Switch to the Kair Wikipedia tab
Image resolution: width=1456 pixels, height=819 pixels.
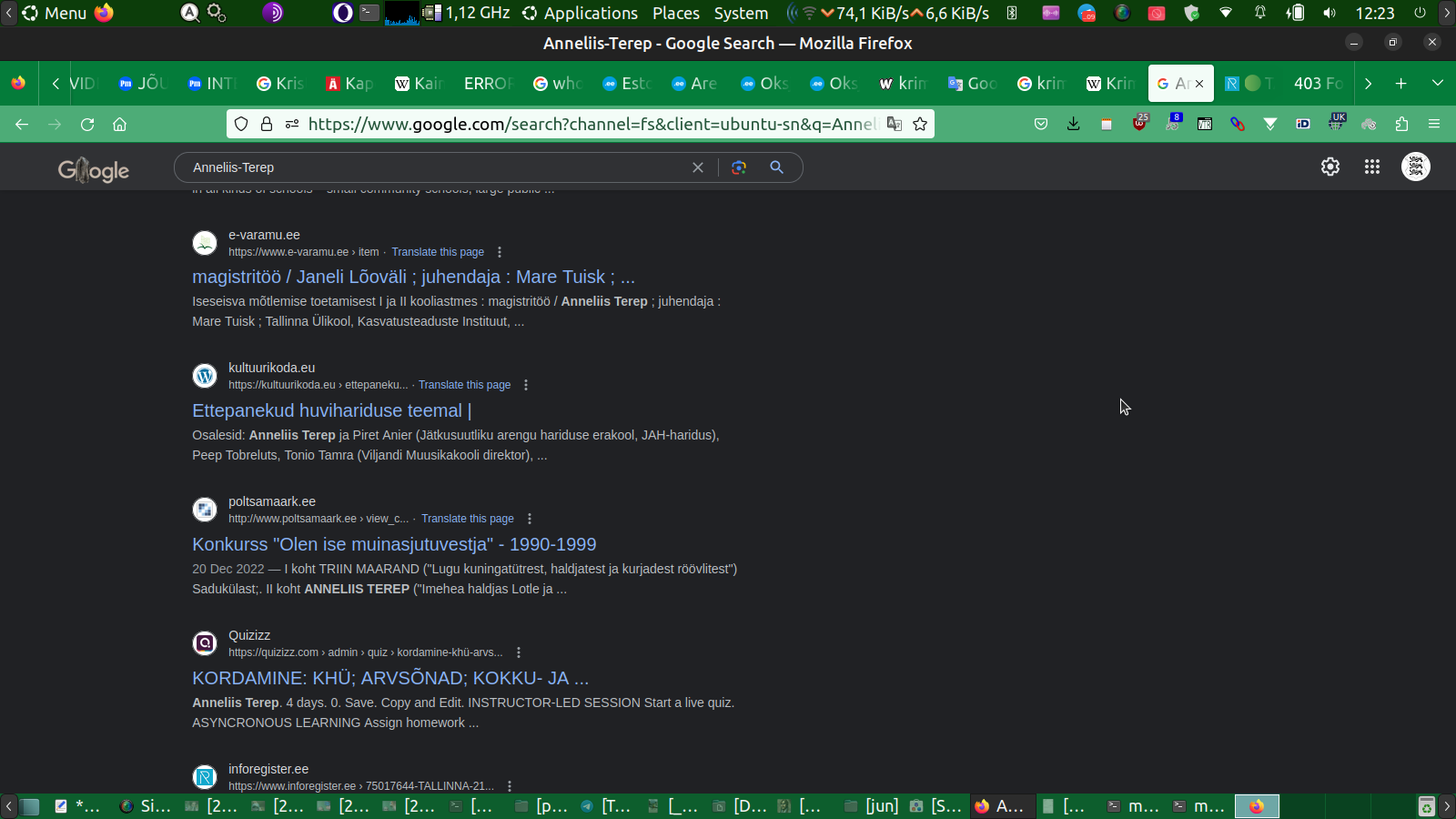pyautogui.click(x=419, y=83)
